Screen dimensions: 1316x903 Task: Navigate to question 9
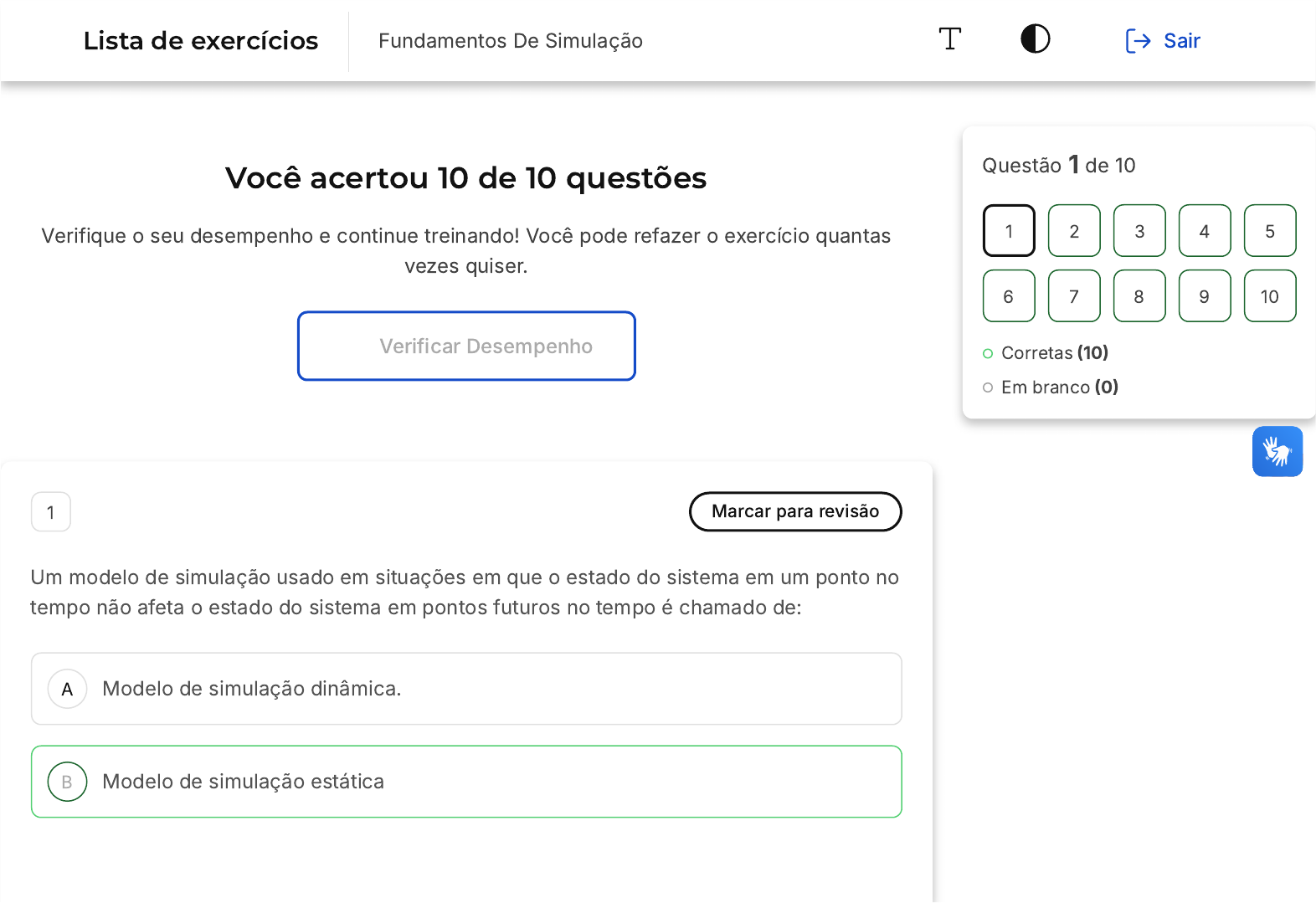point(1205,296)
